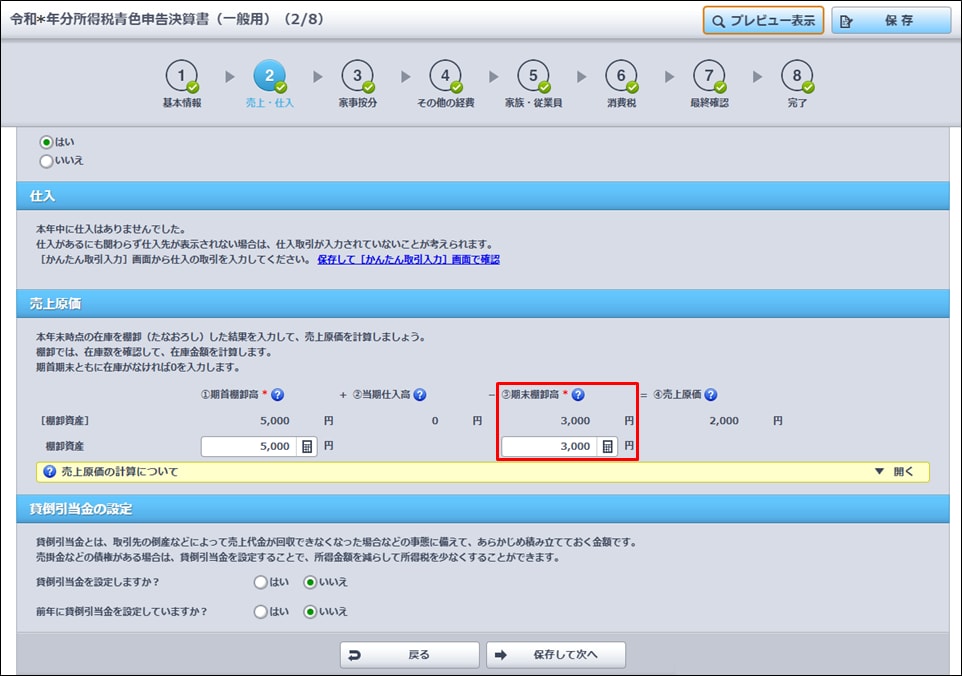The width and height of the screenshot is (962, 676).
Task: Open calculator for 期末棚卸高 field
Action: coord(607,446)
